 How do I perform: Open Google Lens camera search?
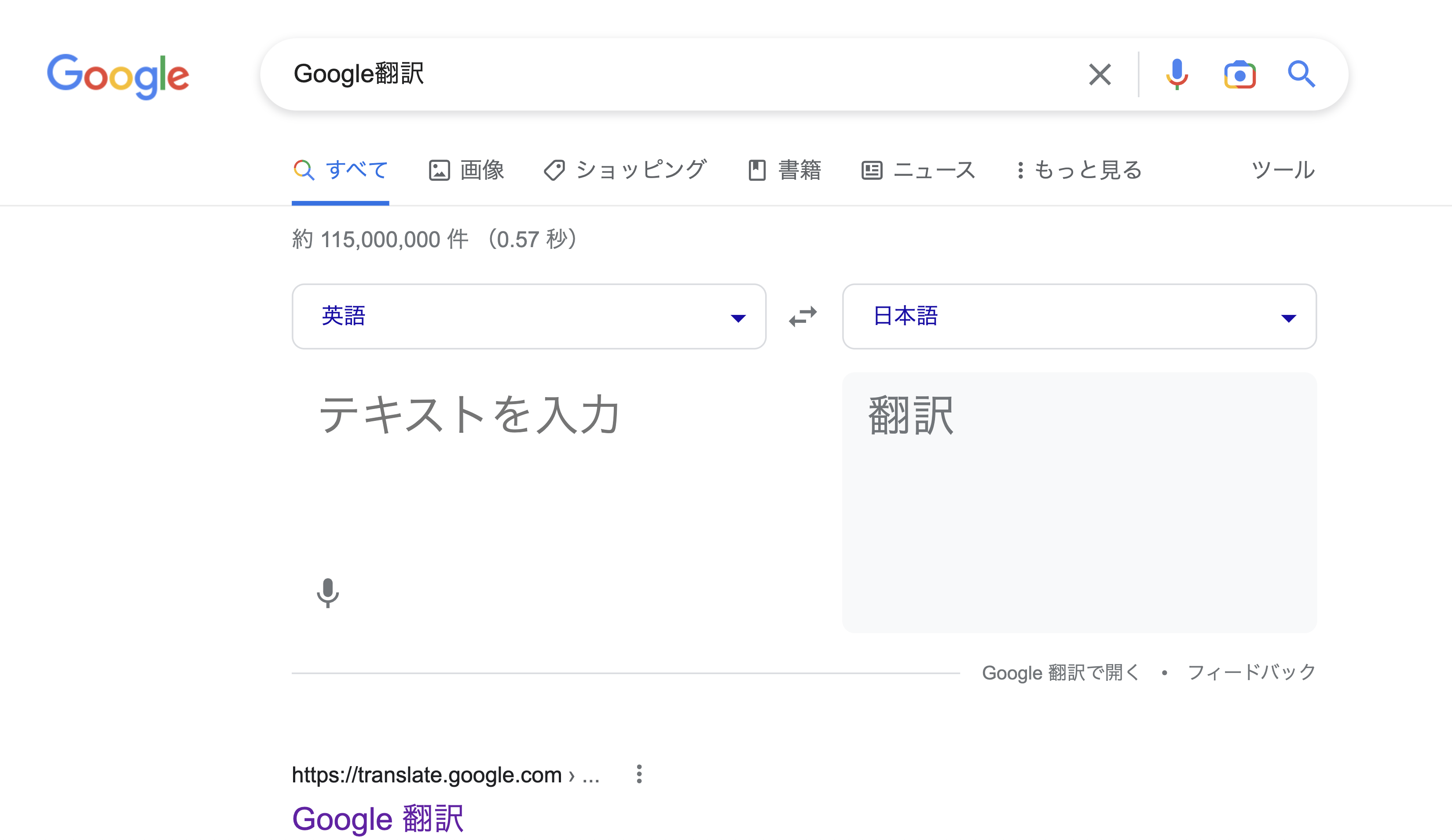[1240, 75]
